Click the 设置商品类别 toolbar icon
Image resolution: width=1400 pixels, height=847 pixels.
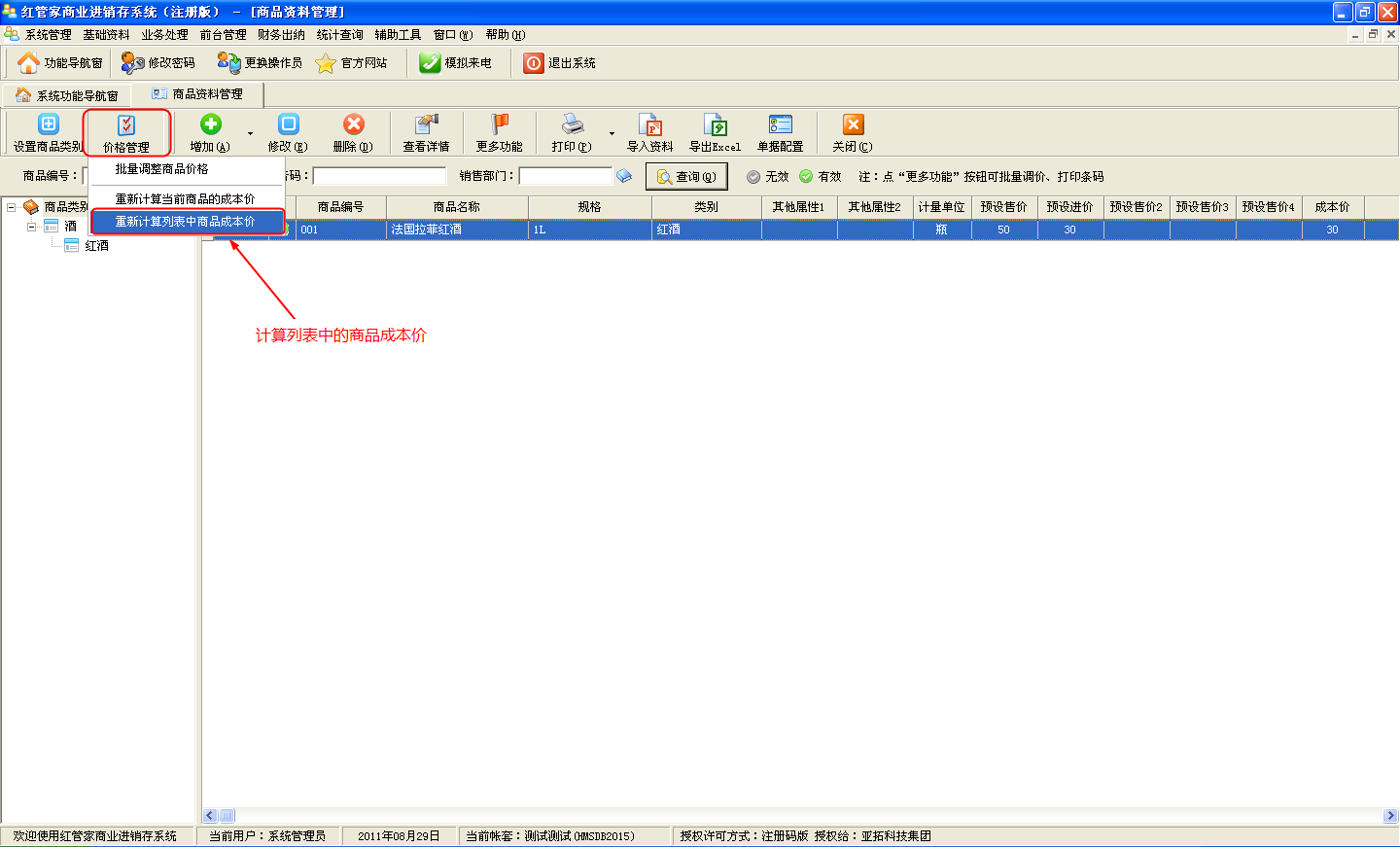pyautogui.click(x=48, y=124)
